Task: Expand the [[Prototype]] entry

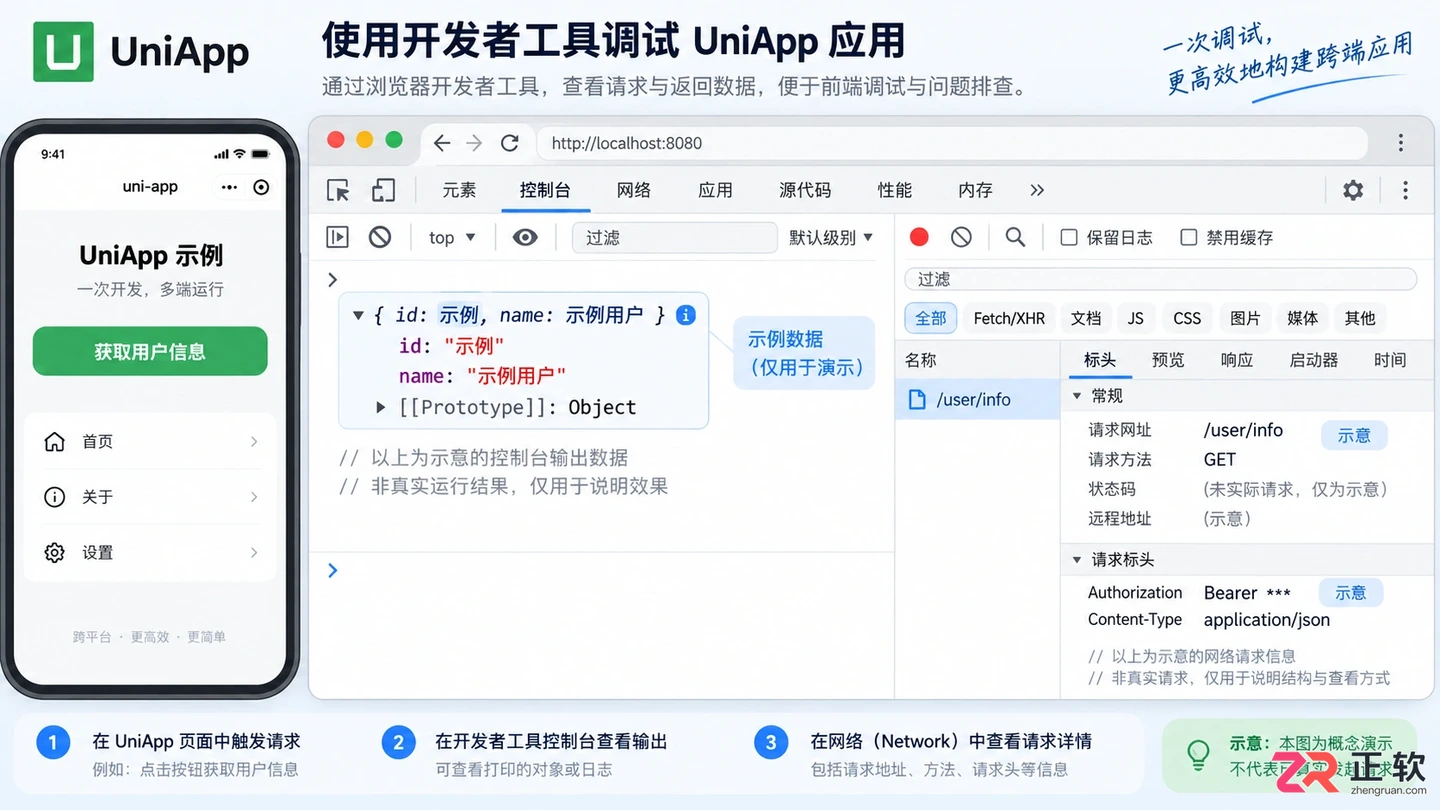Action: pos(381,407)
